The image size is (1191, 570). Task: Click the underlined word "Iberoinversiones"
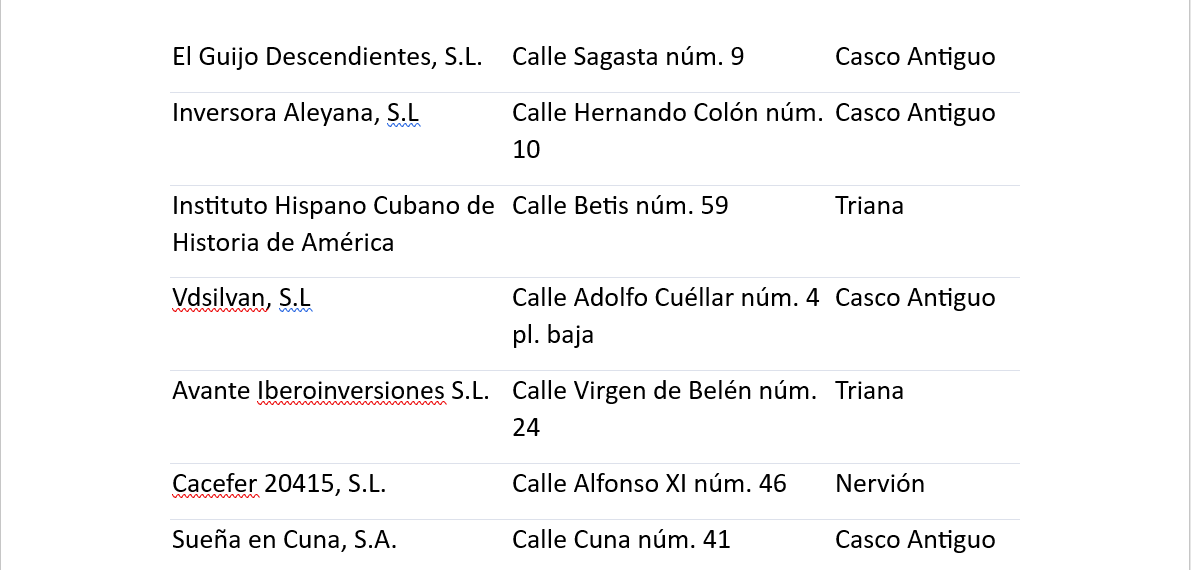point(351,391)
